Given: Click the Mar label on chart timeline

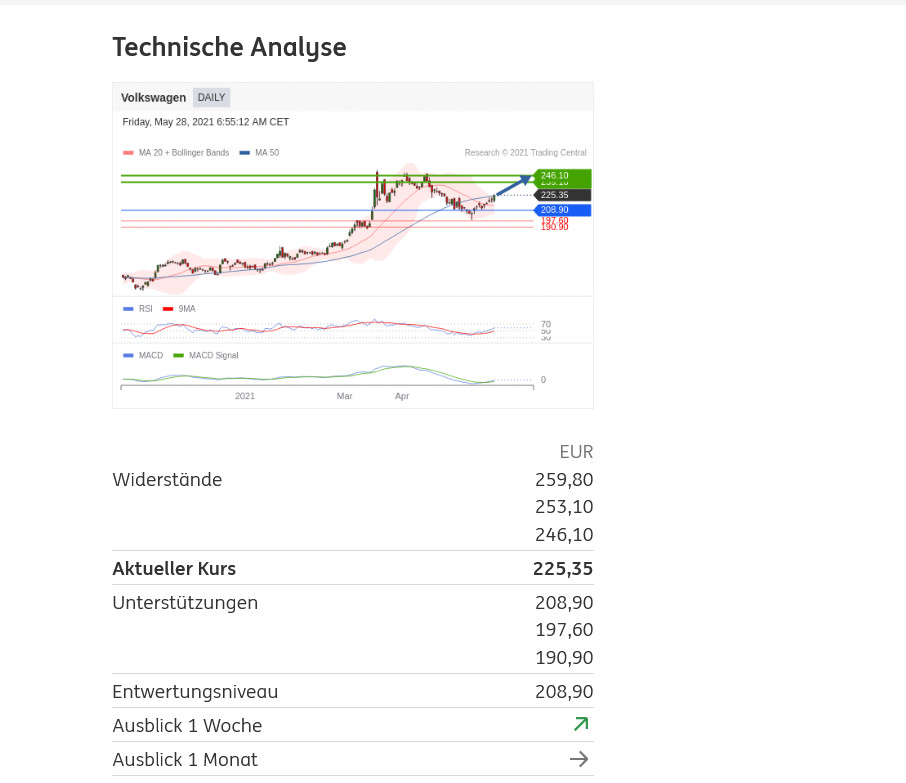Looking at the screenshot, I should [345, 396].
